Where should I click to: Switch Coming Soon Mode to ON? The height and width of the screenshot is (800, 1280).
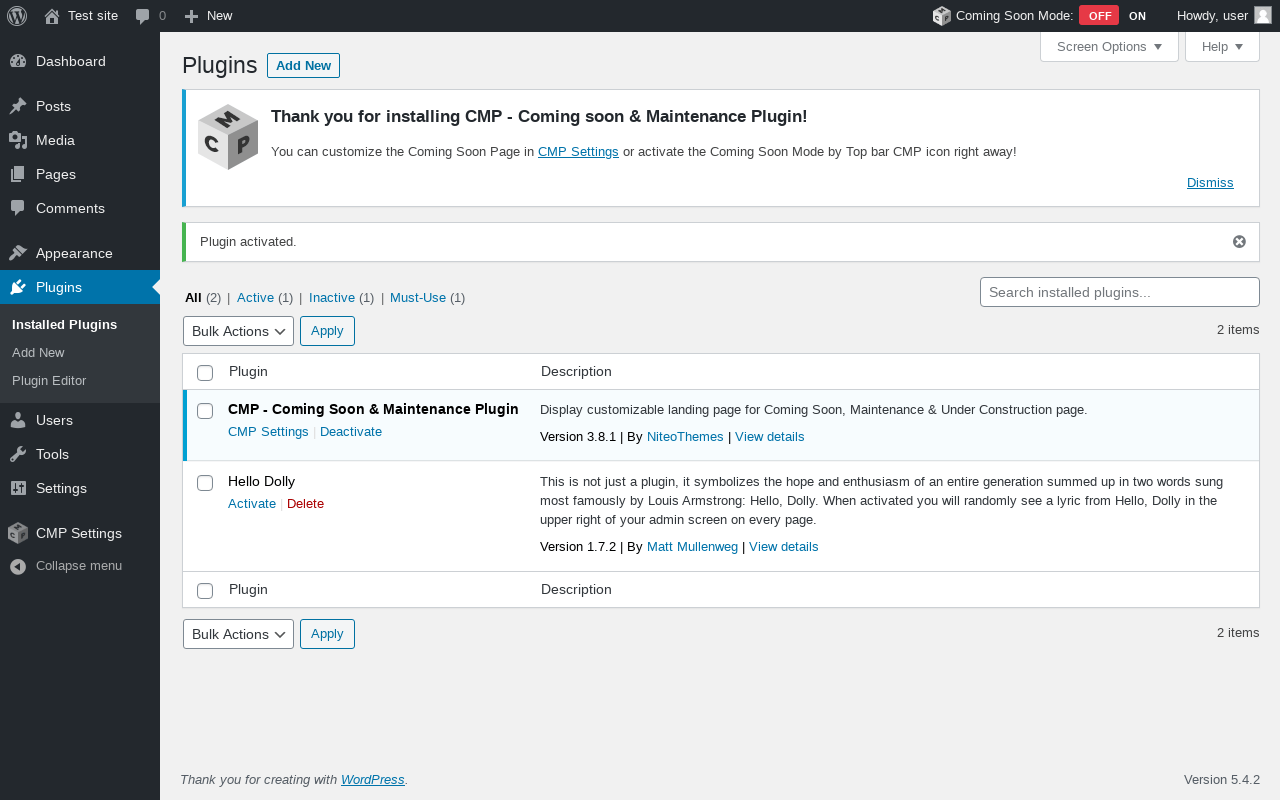click(1137, 16)
